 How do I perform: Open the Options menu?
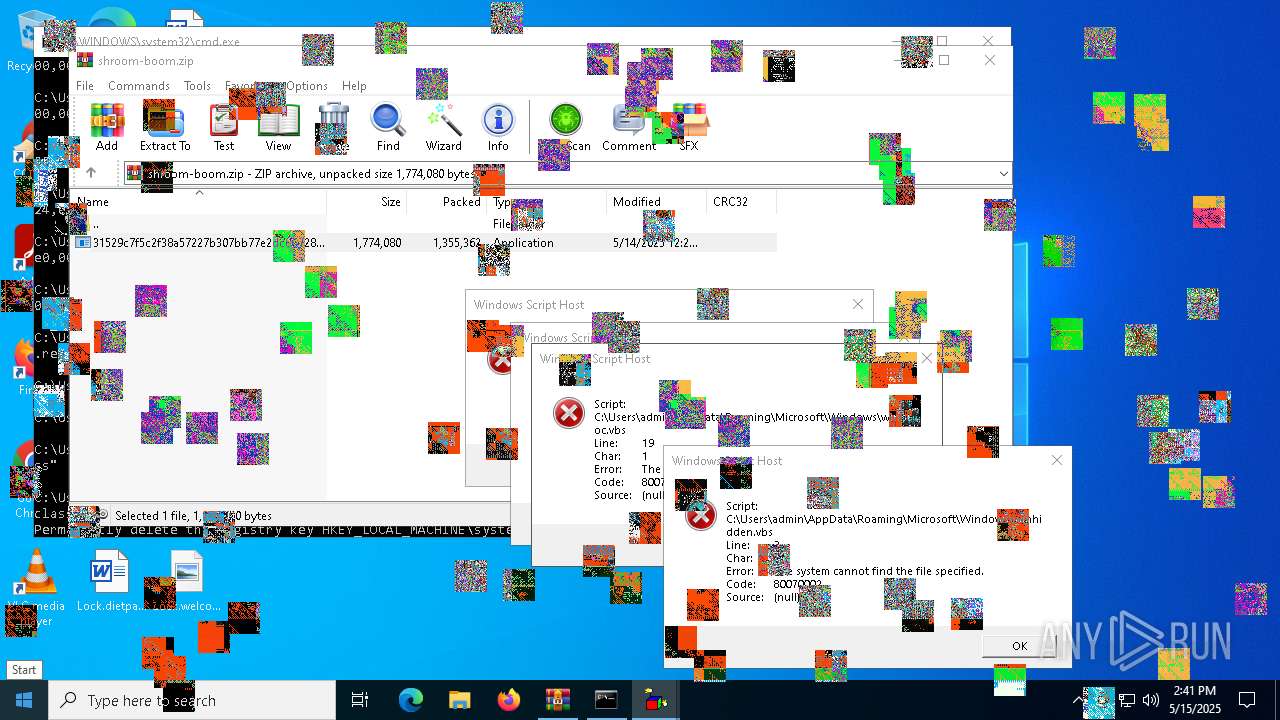click(307, 86)
